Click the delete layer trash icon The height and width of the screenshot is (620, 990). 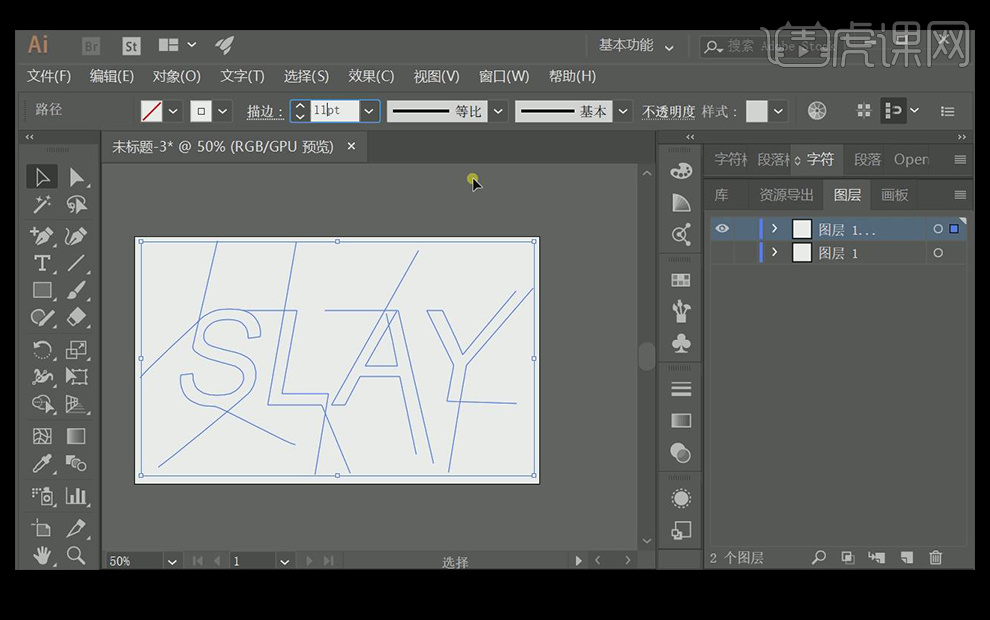[936, 558]
